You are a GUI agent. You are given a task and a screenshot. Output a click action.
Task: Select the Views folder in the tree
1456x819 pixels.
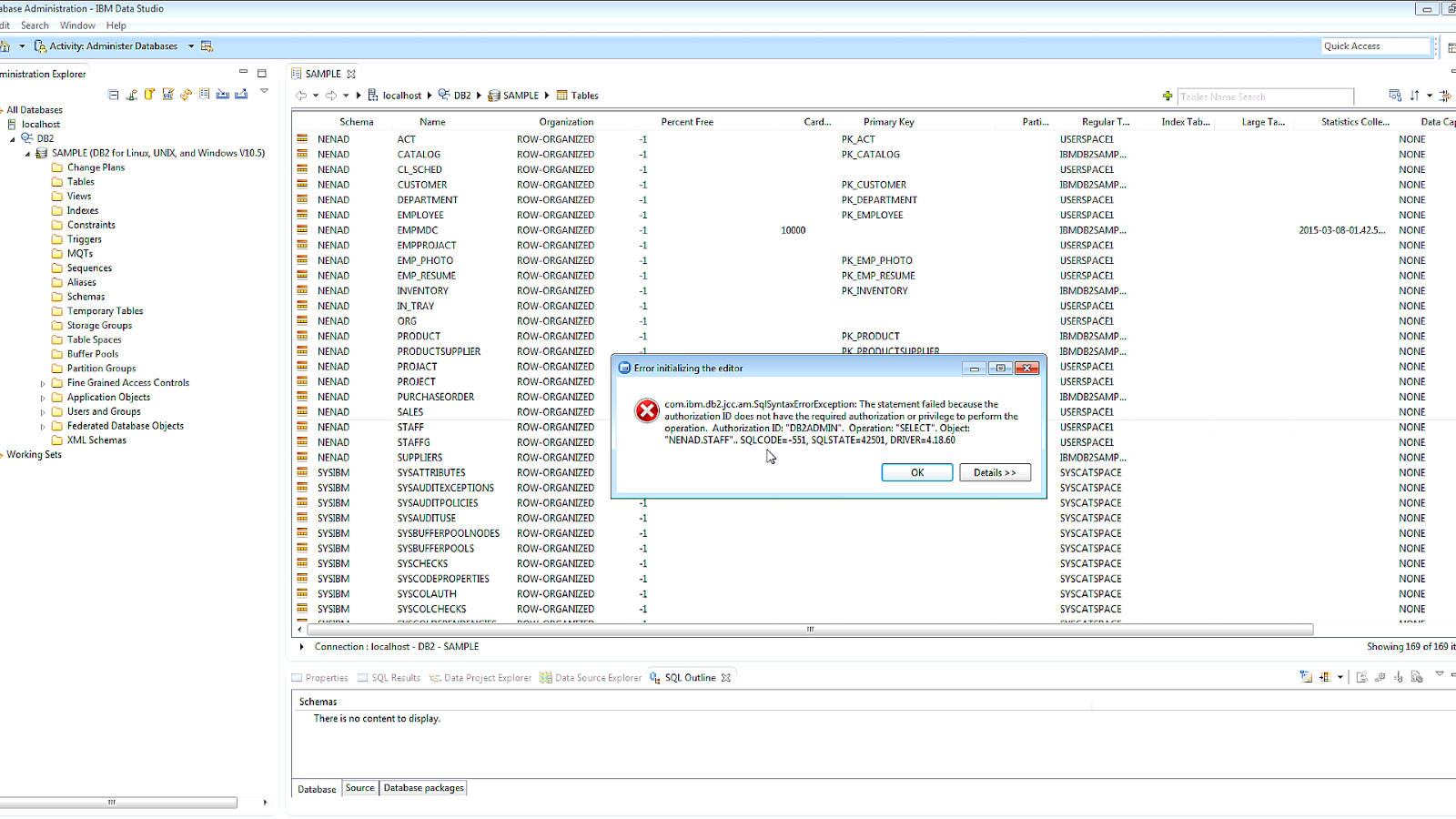(x=78, y=197)
